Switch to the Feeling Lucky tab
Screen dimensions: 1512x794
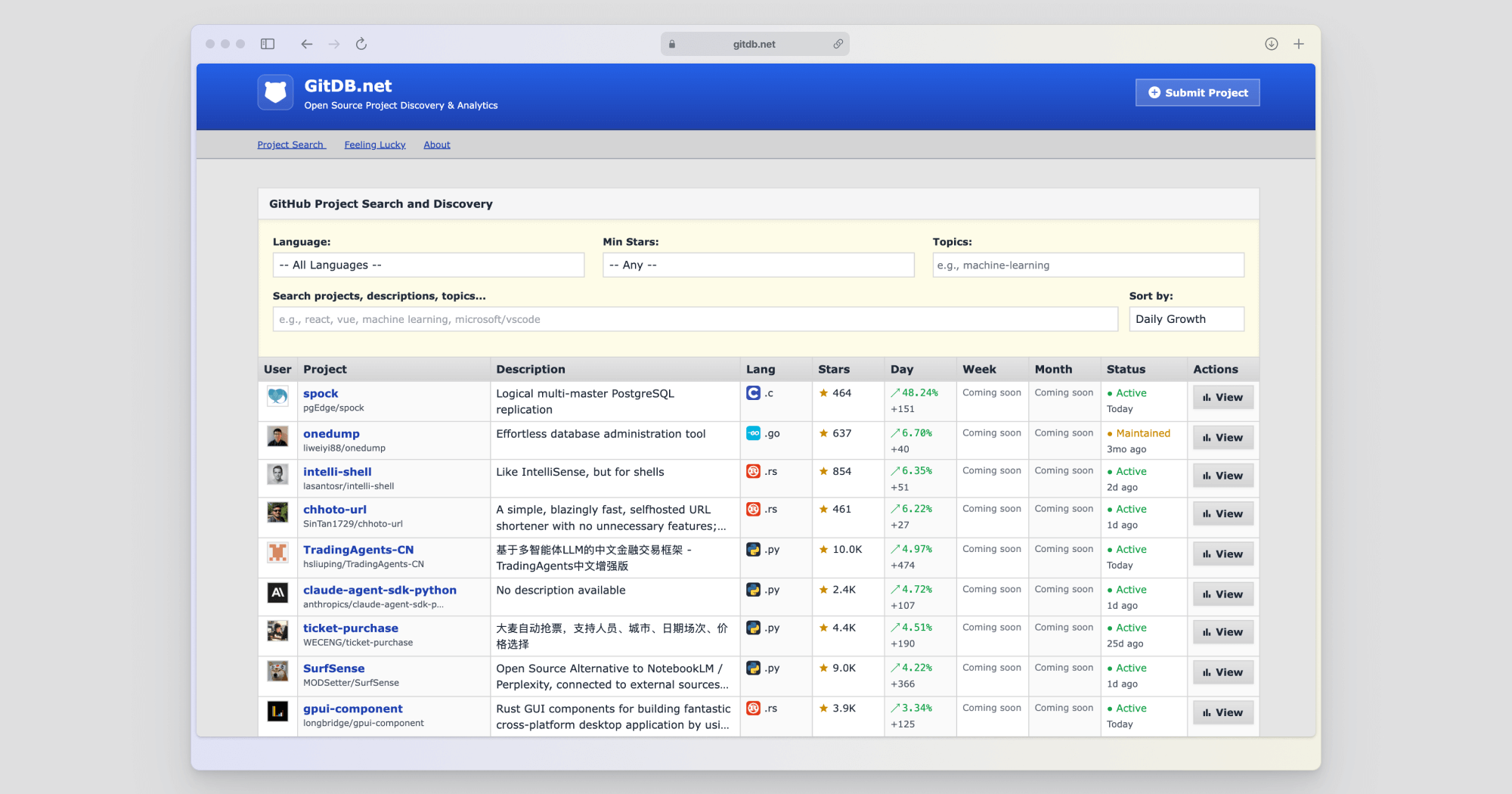pos(374,144)
